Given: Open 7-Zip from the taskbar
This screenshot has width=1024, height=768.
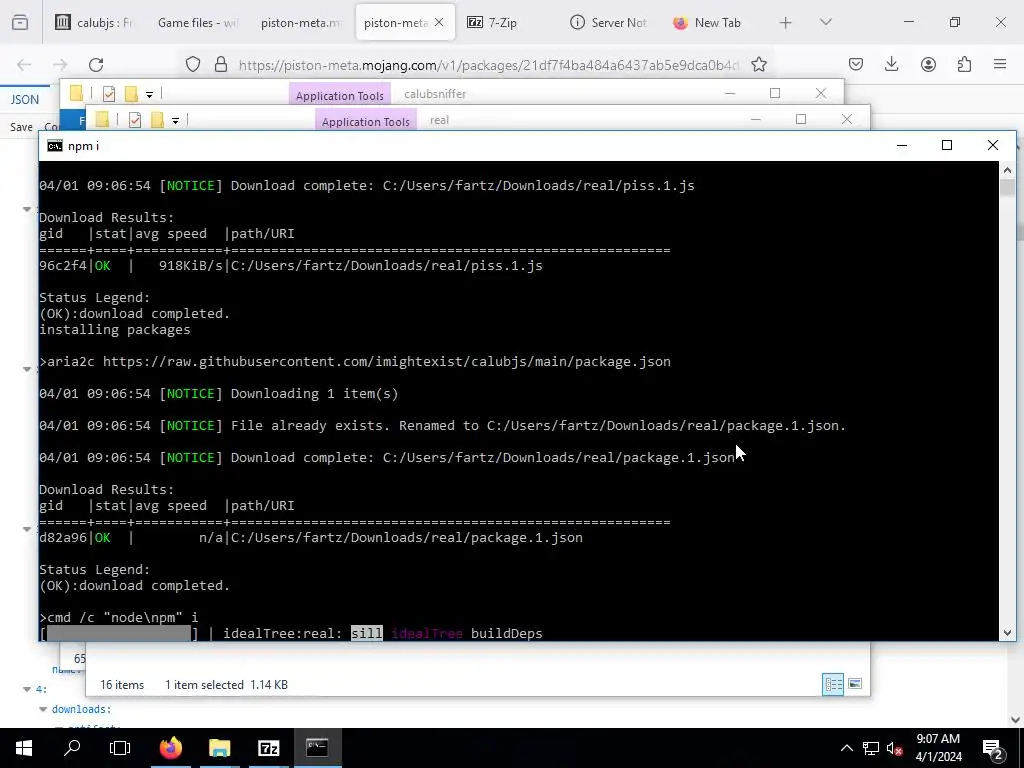Looking at the screenshot, I should point(268,748).
